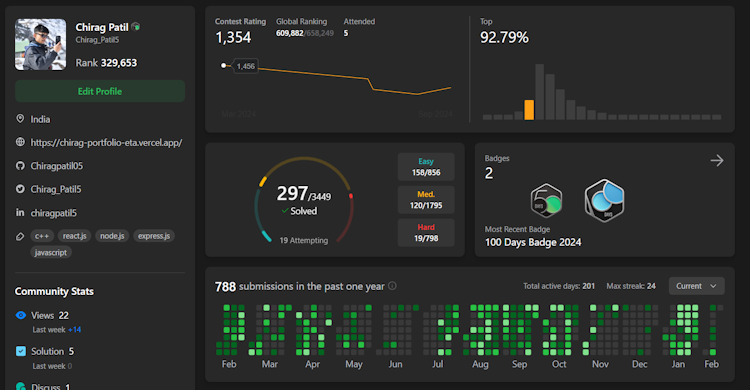Open Chirag Patil's profile avatar photo

(x=40, y=45)
